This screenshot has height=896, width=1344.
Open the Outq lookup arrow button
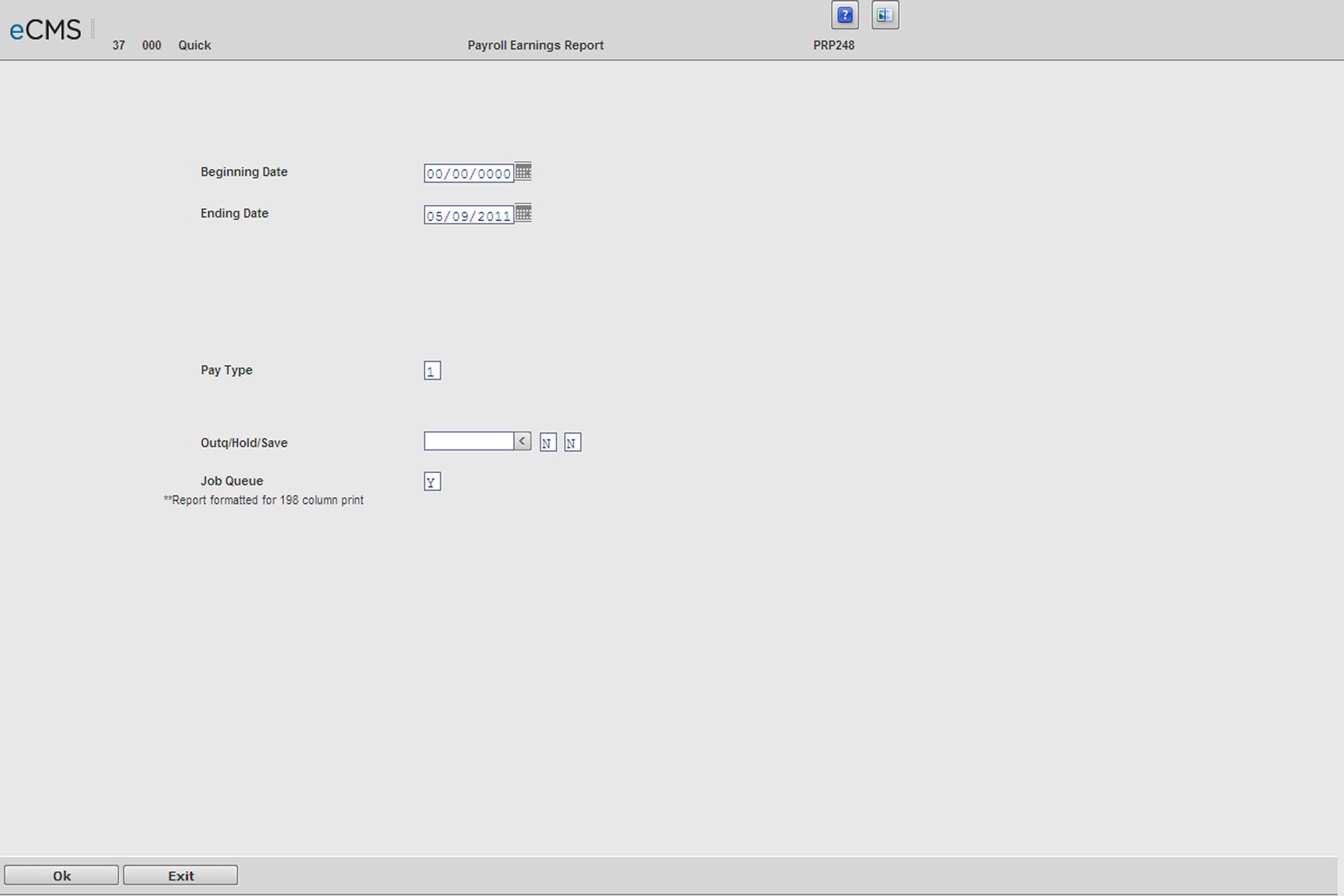coord(523,441)
